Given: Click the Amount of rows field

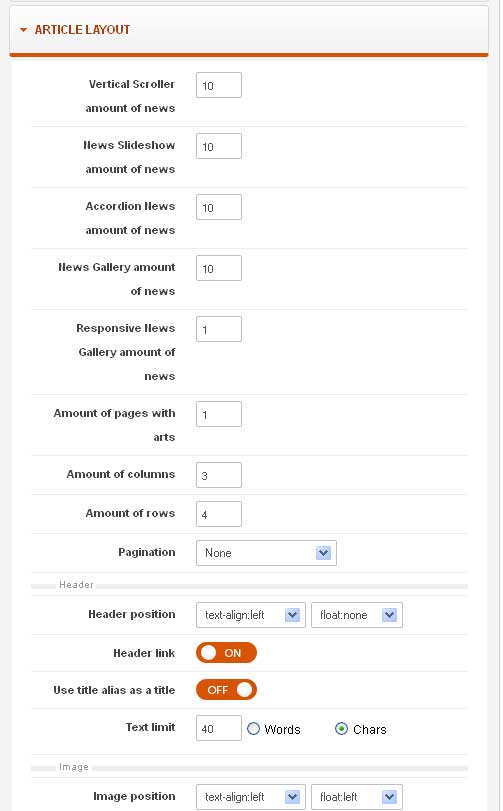Looking at the screenshot, I should click(x=219, y=514).
